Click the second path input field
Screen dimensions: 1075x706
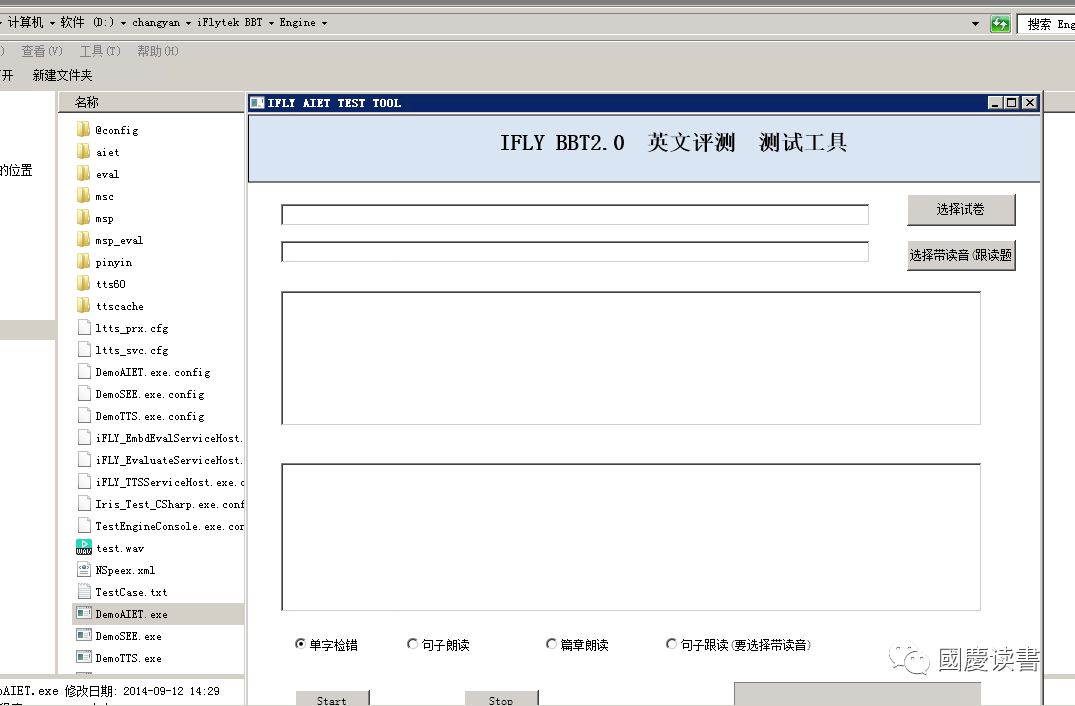pos(575,252)
